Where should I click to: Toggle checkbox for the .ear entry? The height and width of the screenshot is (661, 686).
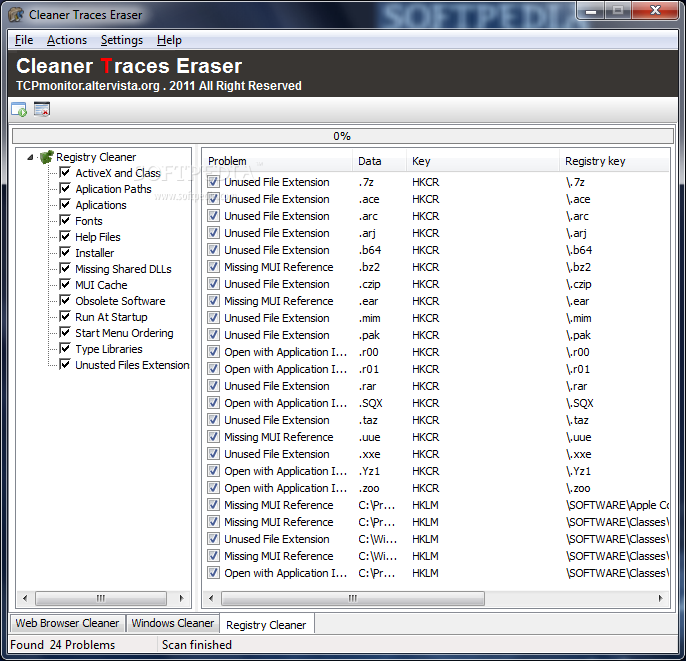tap(214, 301)
